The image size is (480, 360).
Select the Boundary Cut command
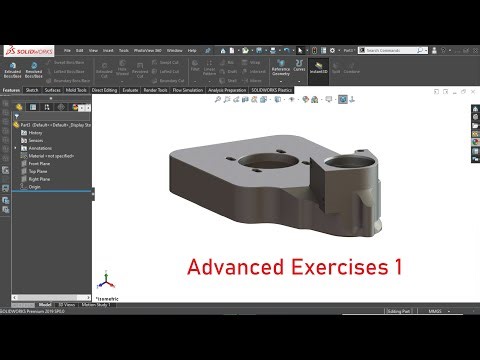click(168, 81)
